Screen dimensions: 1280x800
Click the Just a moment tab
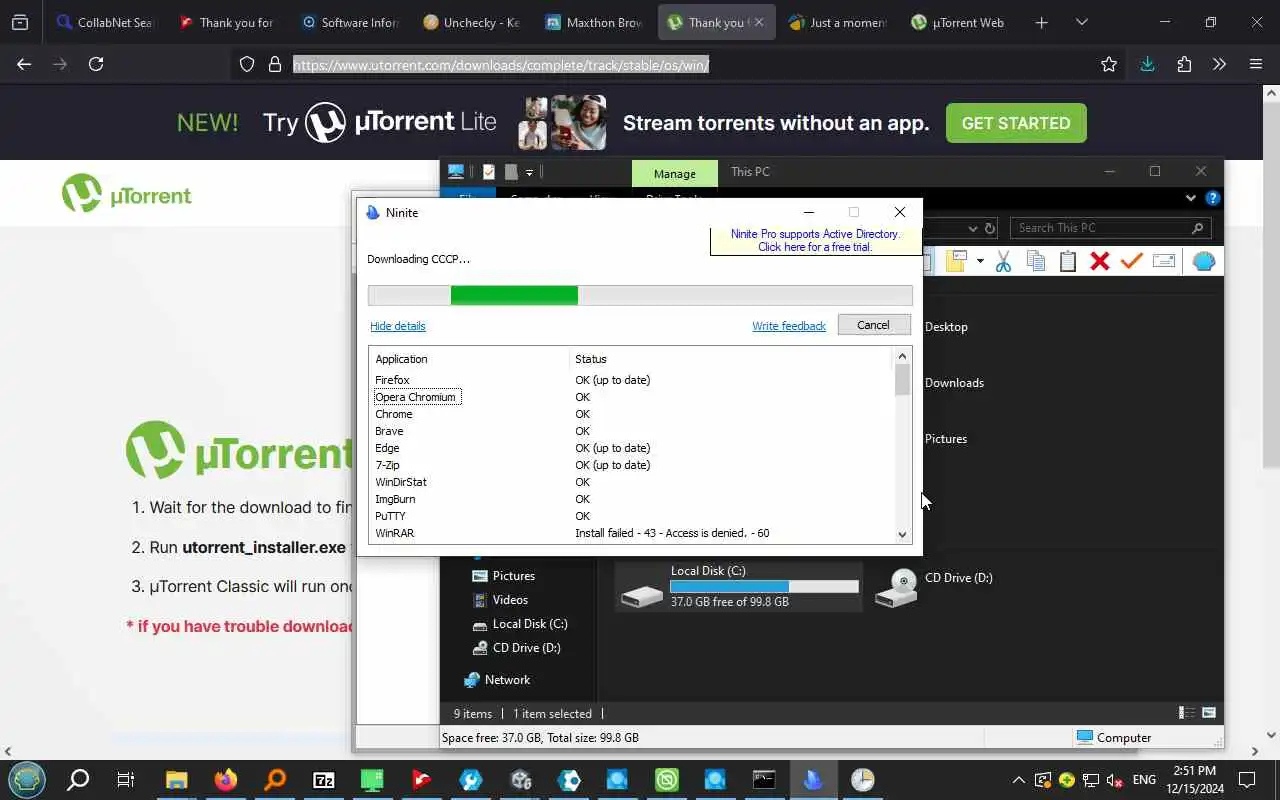click(x=837, y=22)
